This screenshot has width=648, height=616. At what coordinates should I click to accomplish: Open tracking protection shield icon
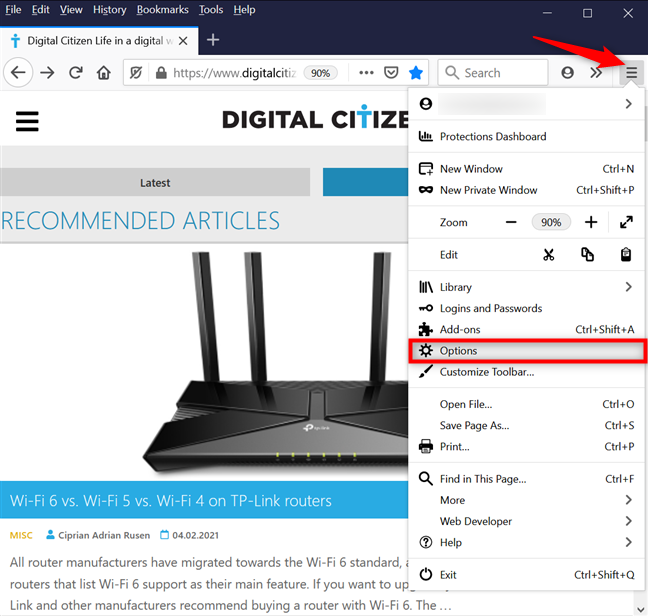[136, 73]
